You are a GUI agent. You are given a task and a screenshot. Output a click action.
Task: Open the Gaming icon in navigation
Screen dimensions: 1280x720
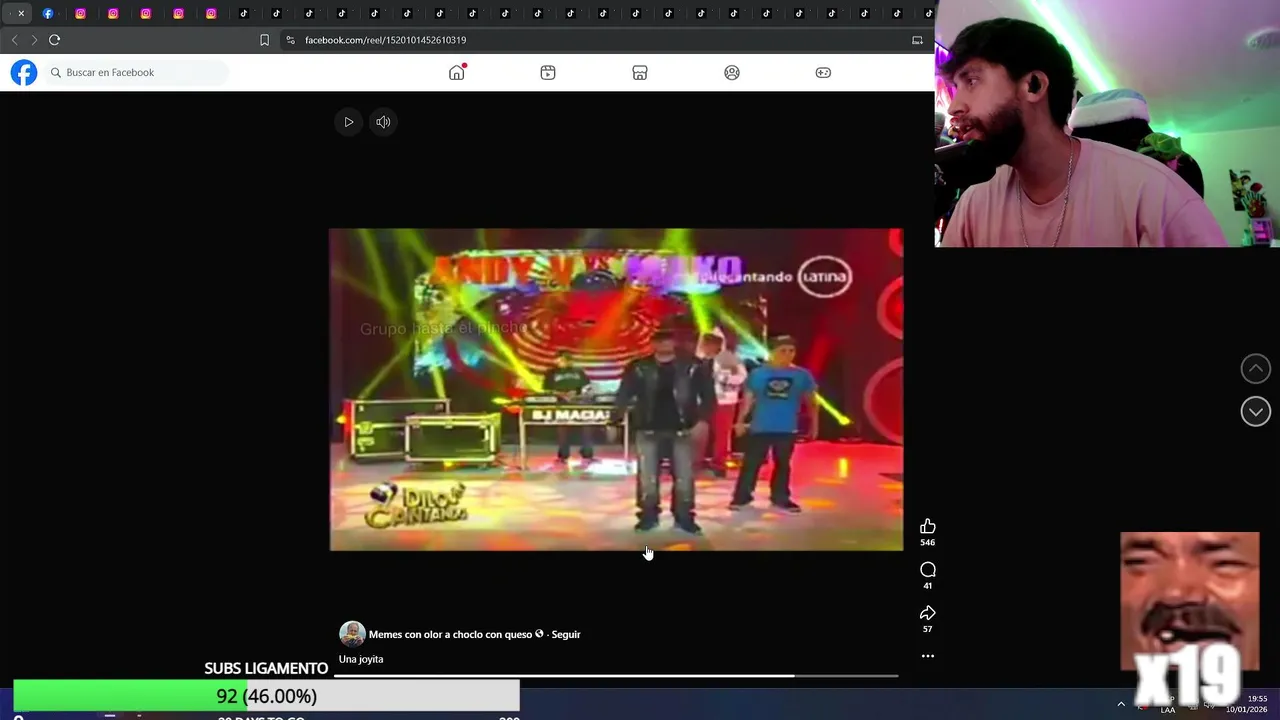tap(823, 72)
